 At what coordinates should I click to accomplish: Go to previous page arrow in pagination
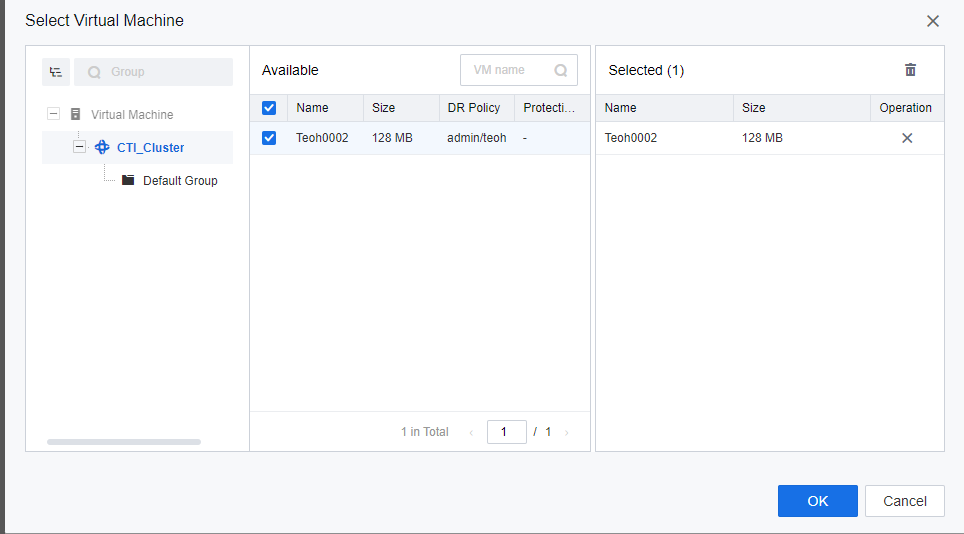coord(472,433)
